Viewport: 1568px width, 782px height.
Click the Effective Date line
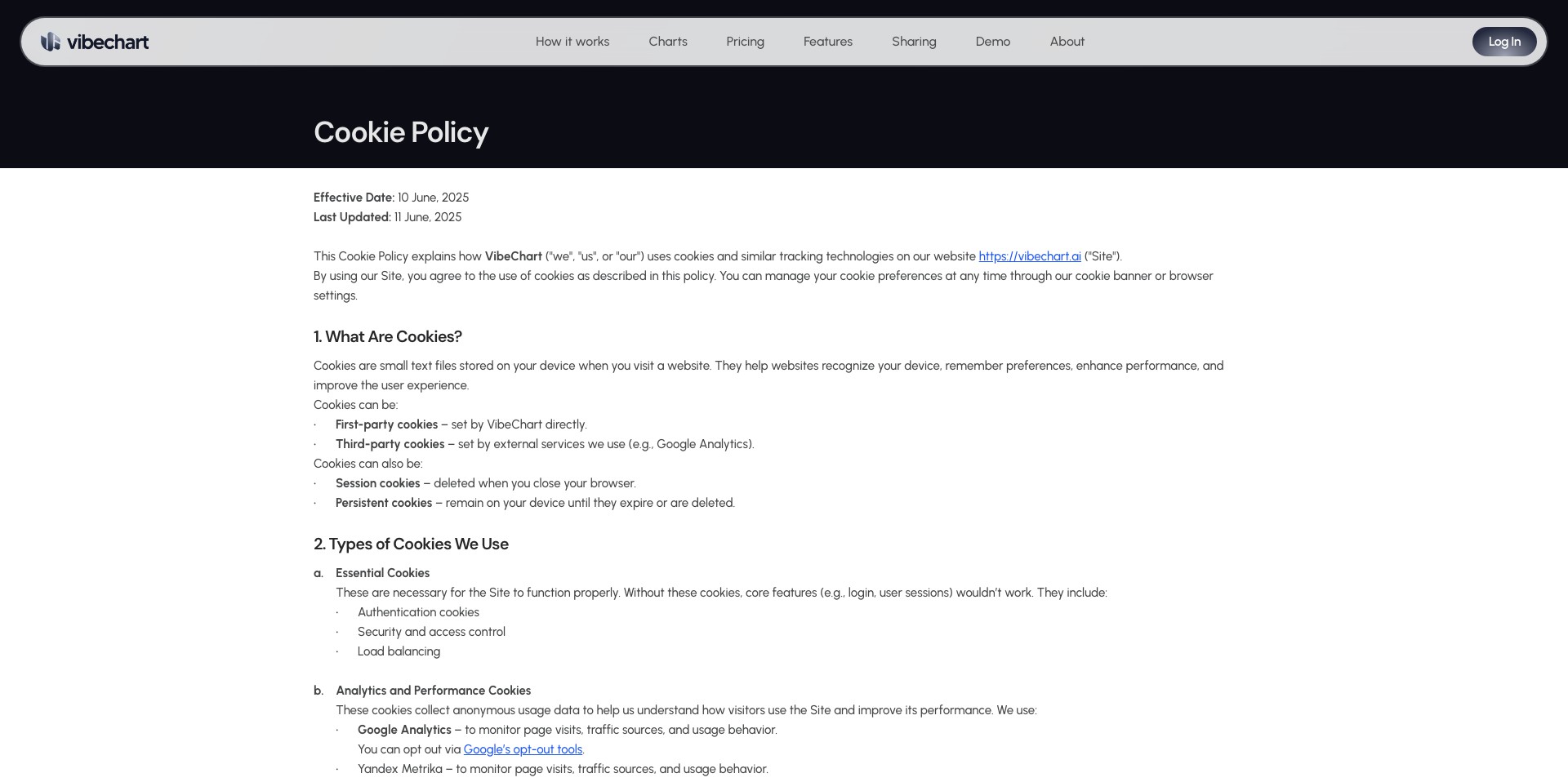point(391,198)
